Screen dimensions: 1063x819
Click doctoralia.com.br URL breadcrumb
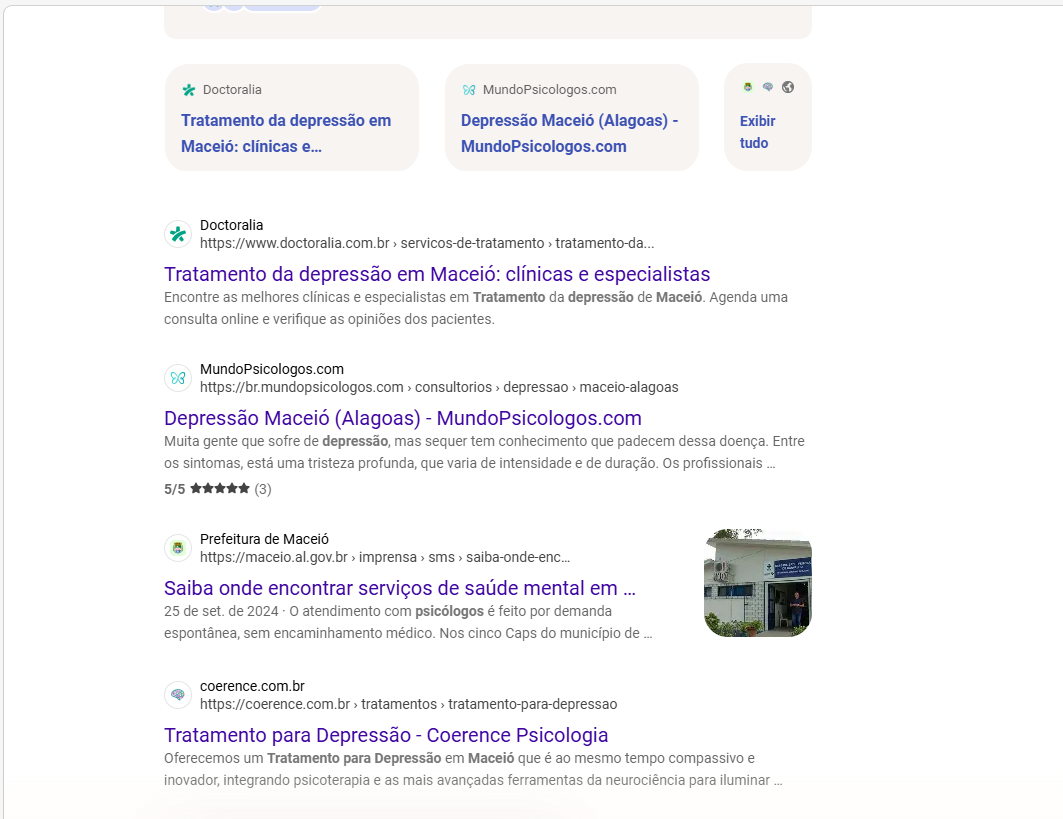pos(427,243)
